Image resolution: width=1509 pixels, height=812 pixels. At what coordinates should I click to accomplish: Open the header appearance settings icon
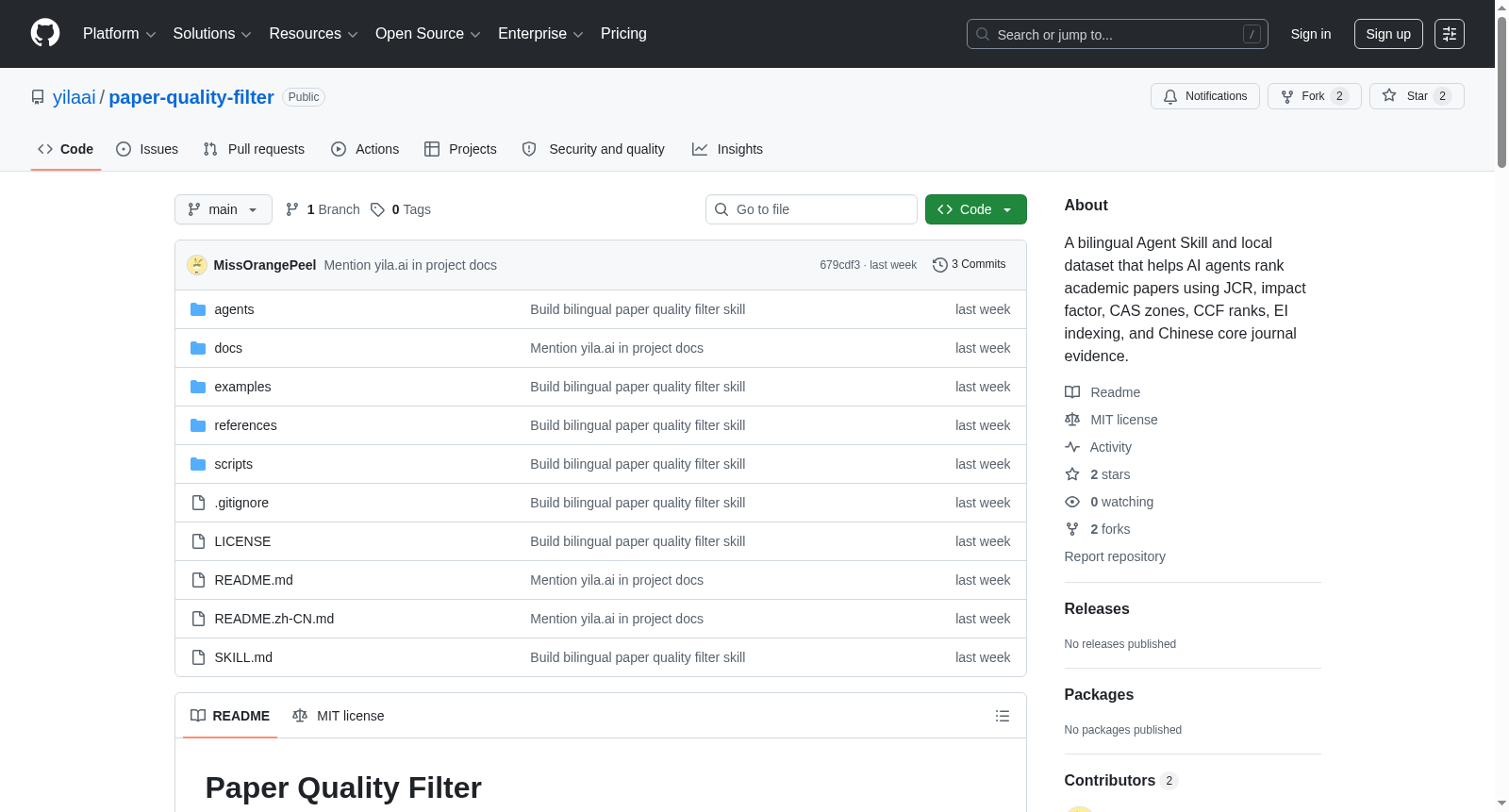point(1450,34)
